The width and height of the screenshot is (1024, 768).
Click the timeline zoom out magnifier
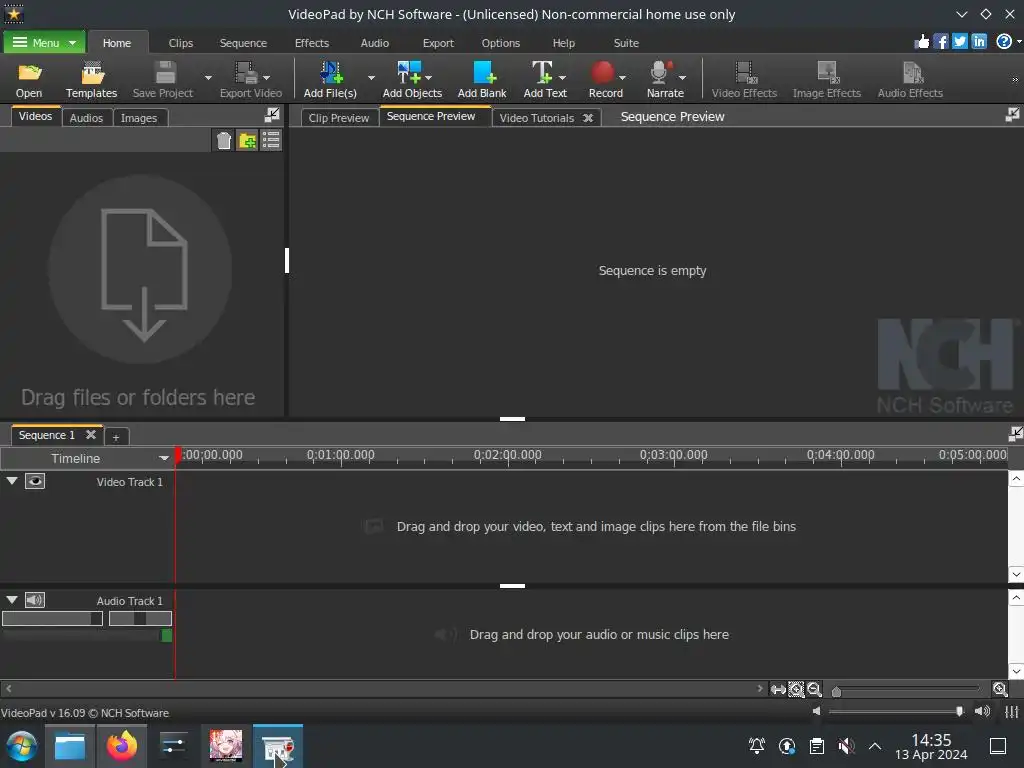point(814,689)
